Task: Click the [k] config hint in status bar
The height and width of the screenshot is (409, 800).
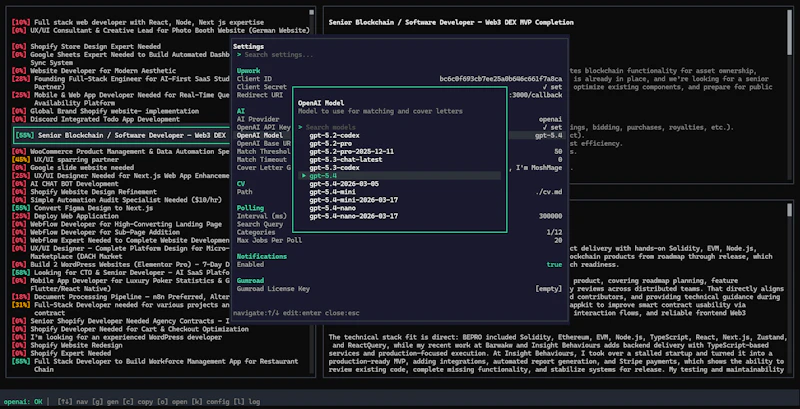Action: click(211, 402)
